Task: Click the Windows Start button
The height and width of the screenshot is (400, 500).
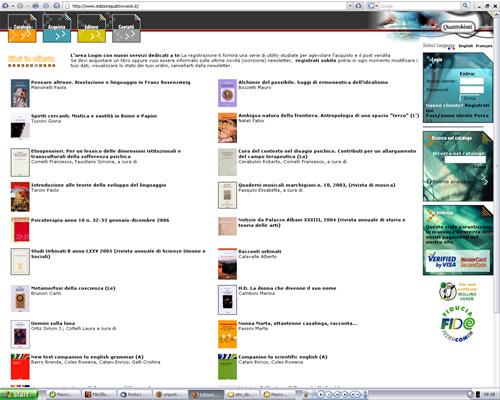Action: click(18, 395)
